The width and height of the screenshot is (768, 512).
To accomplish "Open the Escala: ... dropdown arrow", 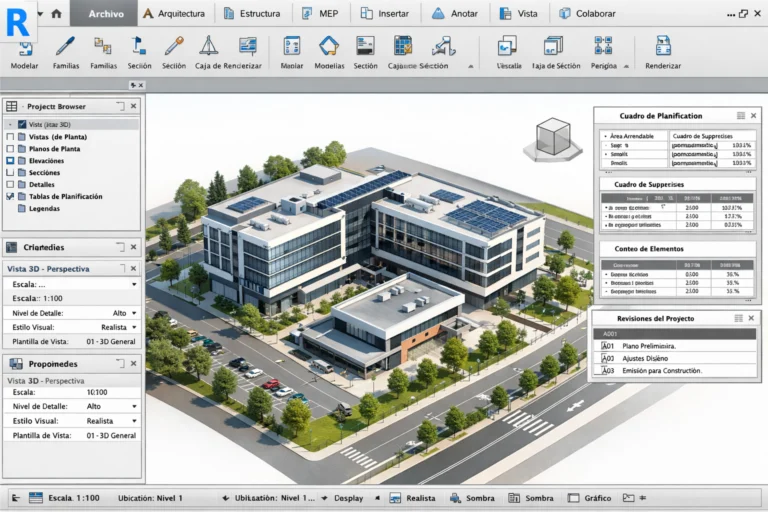I will pos(134,284).
